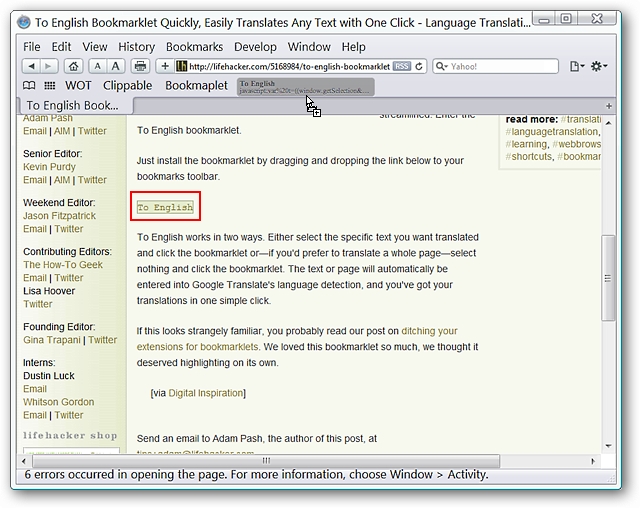Click Email link under Dustin Luck
This screenshot has width=640, height=508.
click(x=35, y=389)
